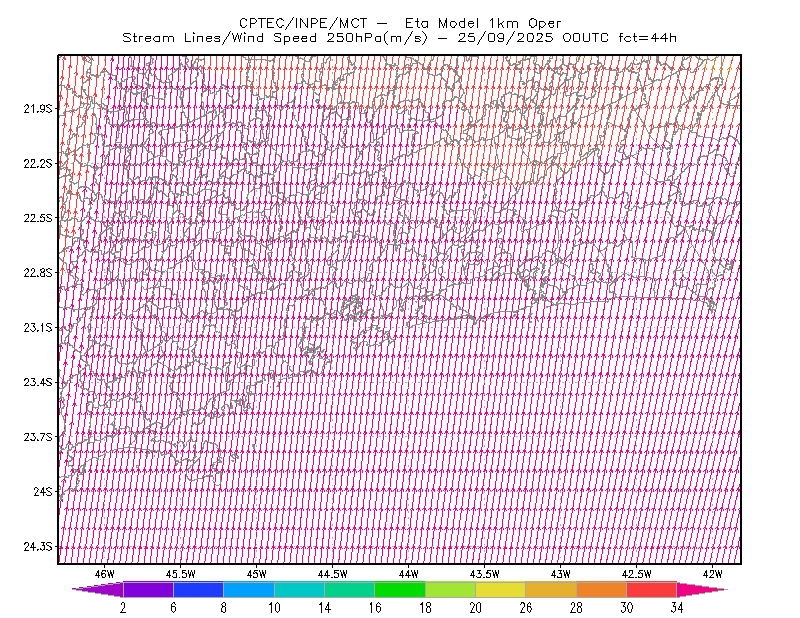Viewport: 800px width, 618px height.
Task: Click the blue legend swatch between 6 and 8
Action: point(198,589)
